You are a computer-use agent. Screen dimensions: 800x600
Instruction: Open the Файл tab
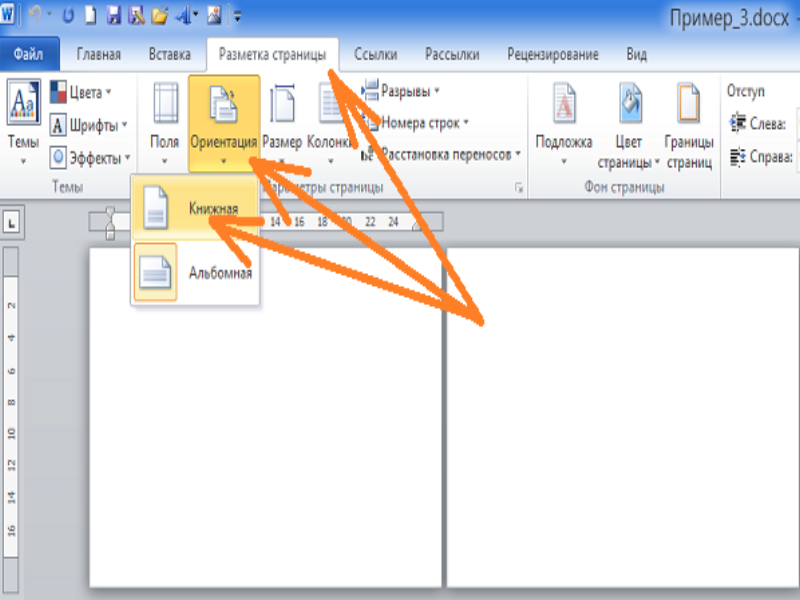coord(29,54)
